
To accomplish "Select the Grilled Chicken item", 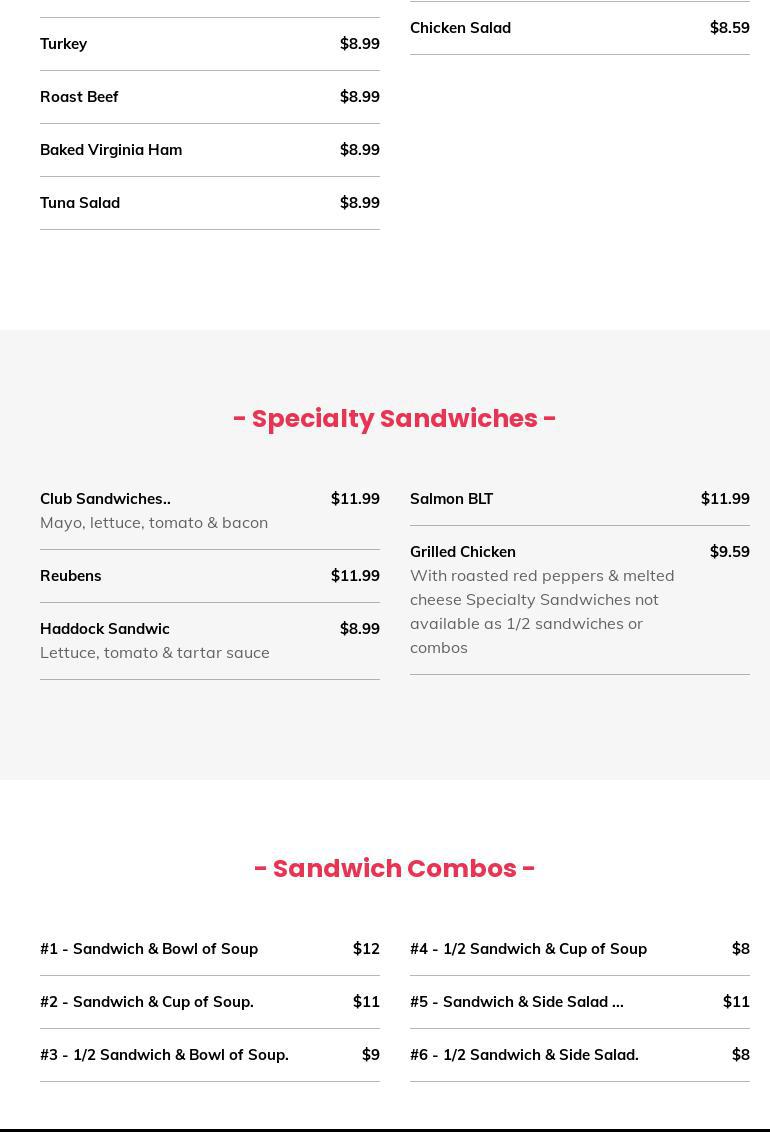I will coord(463,552).
